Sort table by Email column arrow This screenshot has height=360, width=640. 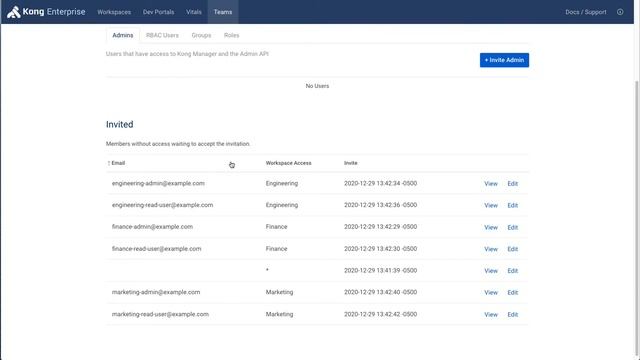tap(109, 163)
